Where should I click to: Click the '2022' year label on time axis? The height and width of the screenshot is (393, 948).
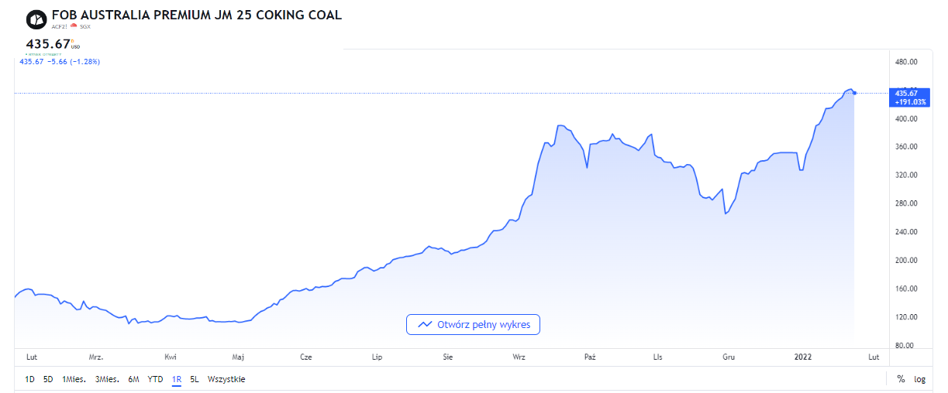pyautogui.click(x=802, y=357)
